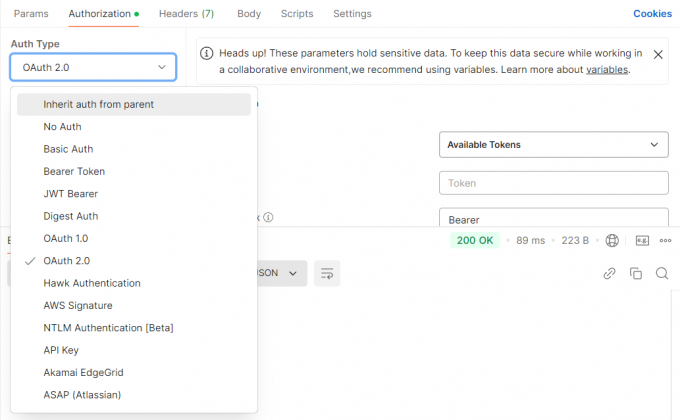Expand the JSON format dropdown
The width and height of the screenshot is (680, 420).
coord(282,273)
